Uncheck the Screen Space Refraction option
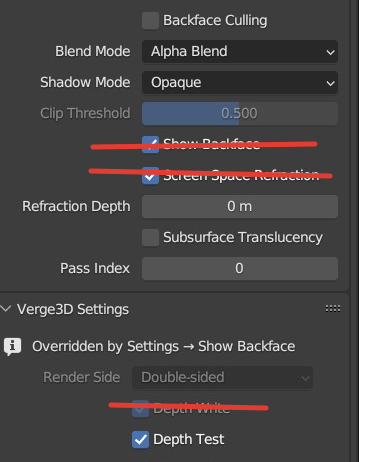The image size is (386, 462). 150,175
